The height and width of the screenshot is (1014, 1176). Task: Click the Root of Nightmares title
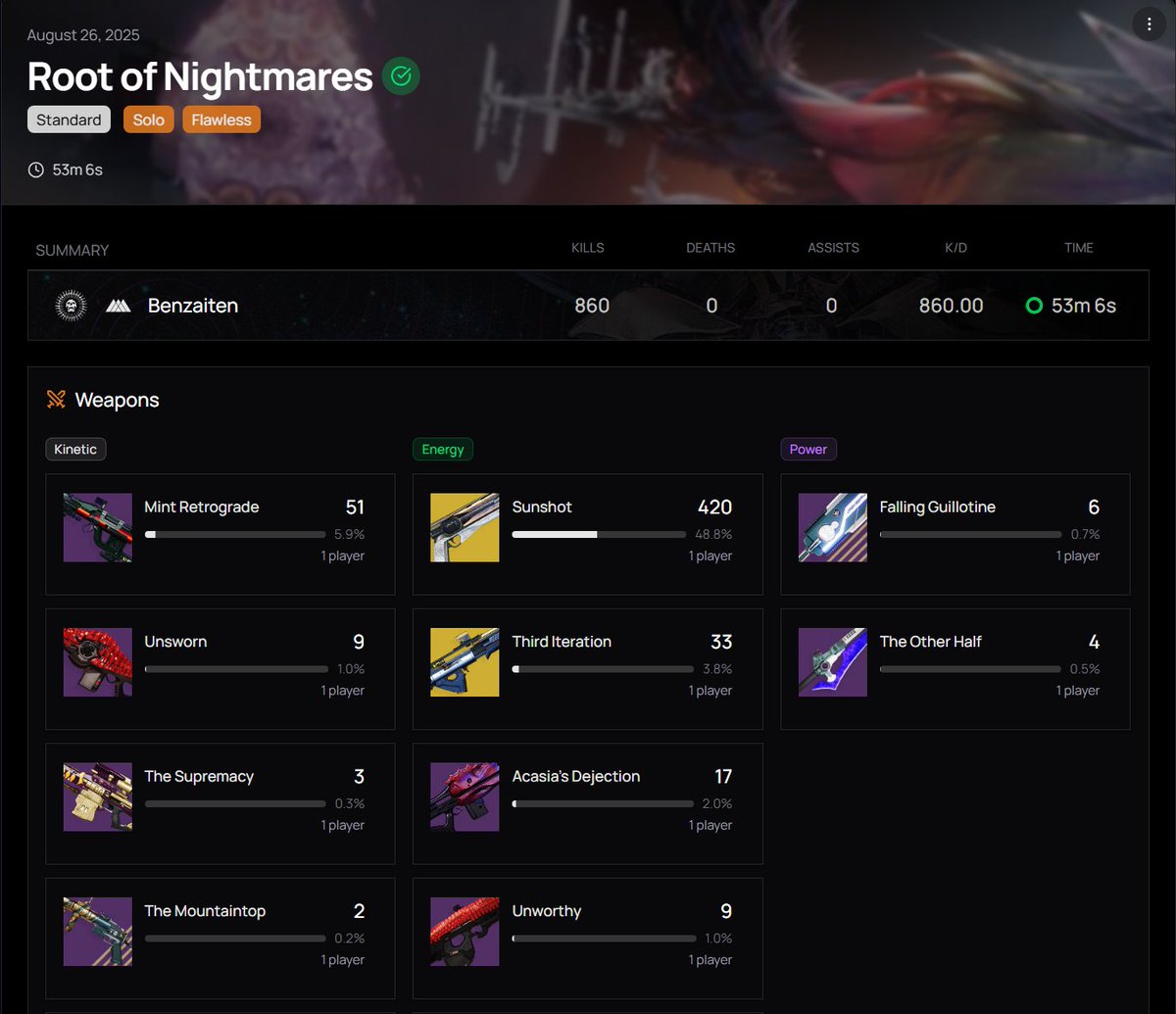pos(200,76)
